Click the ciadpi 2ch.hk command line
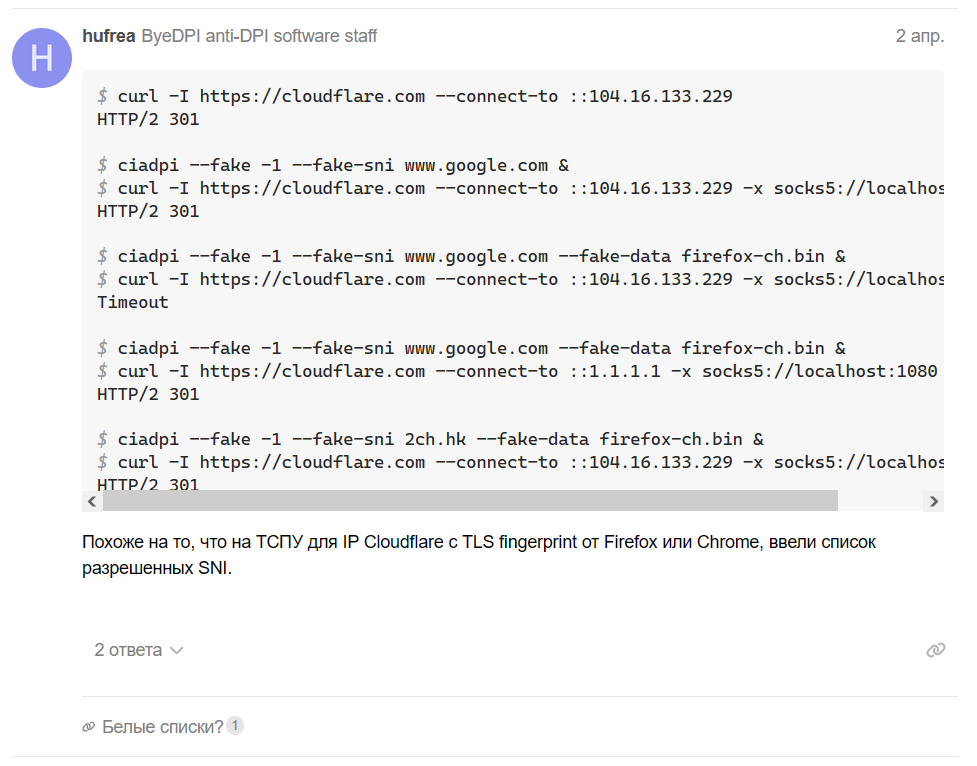 click(431, 439)
